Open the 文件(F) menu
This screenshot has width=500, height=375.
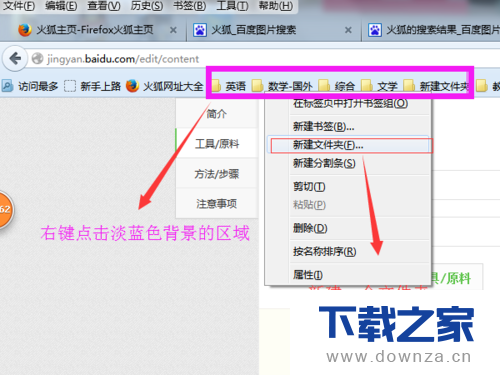(x=19, y=6)
